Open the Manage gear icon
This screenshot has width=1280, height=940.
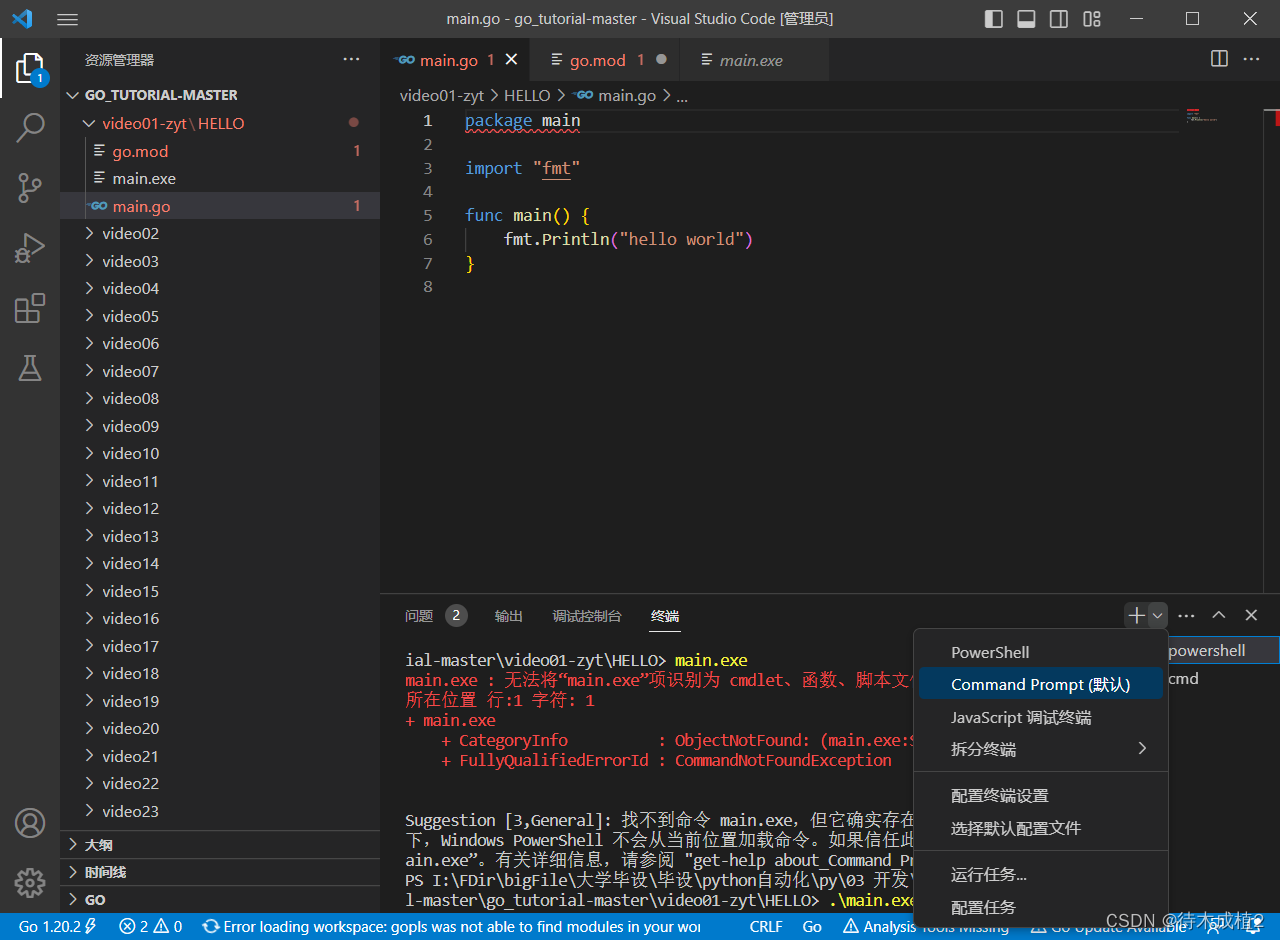pos(30,882)
